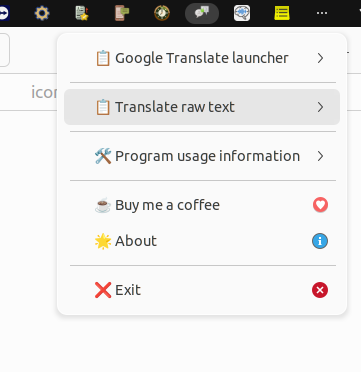Click the red X circle beside Exit

pos(320,290)
